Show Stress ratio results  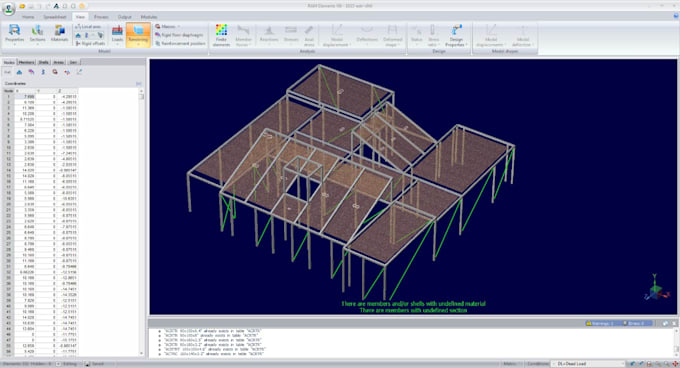433,35
